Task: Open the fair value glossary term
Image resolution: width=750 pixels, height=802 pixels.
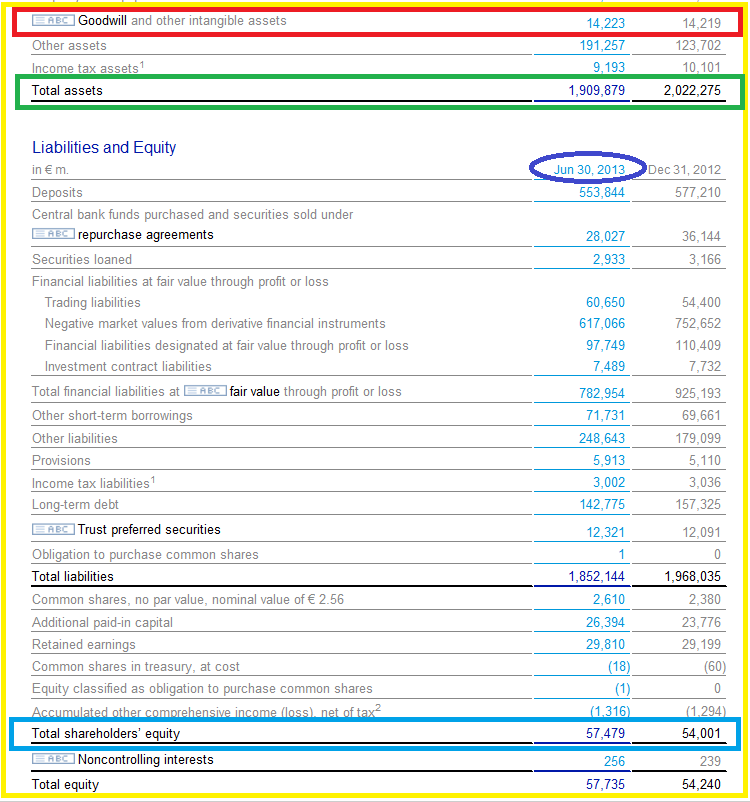Action: pos(255,392)
